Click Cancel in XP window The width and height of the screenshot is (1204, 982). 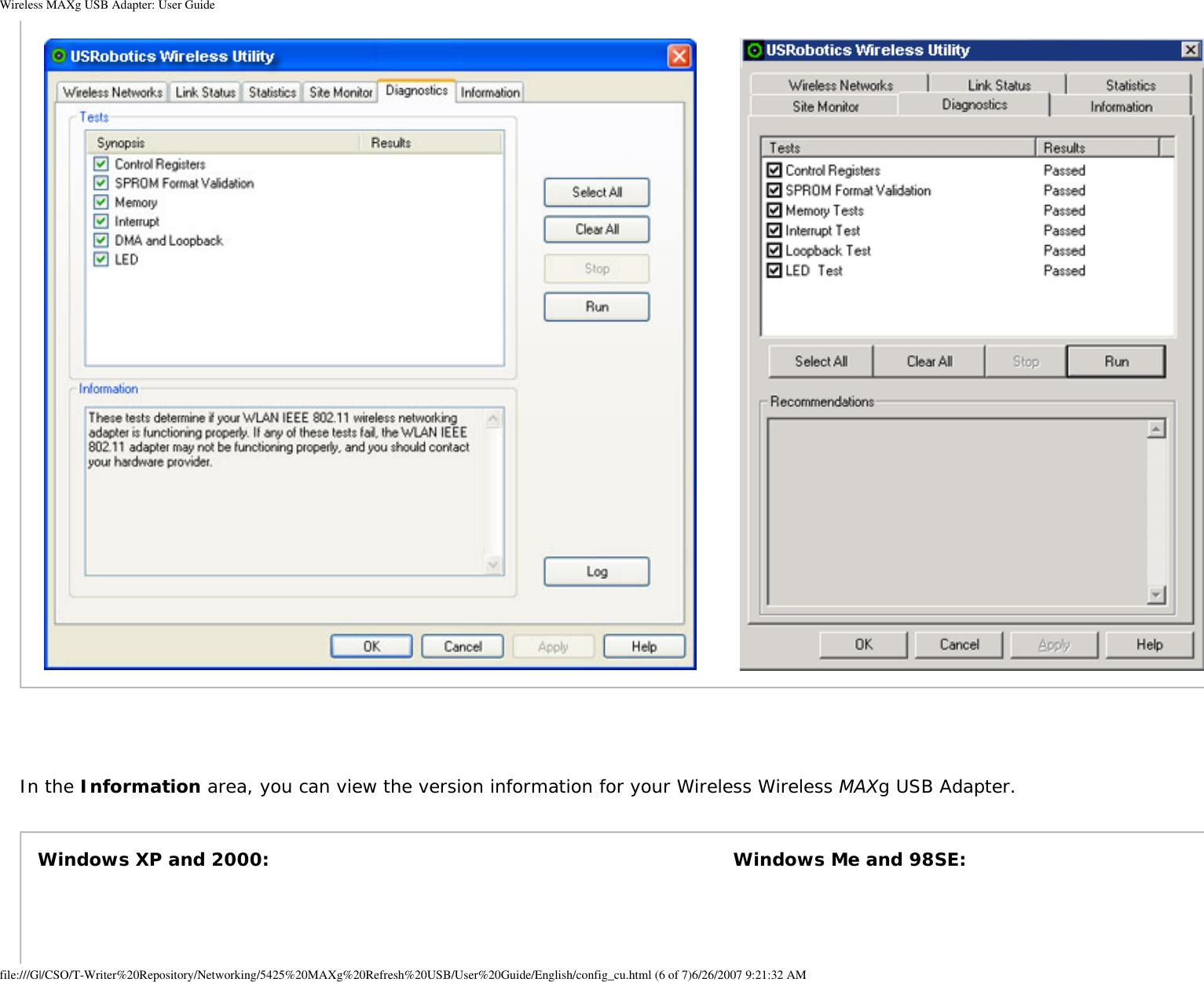[x=463, y=646]
